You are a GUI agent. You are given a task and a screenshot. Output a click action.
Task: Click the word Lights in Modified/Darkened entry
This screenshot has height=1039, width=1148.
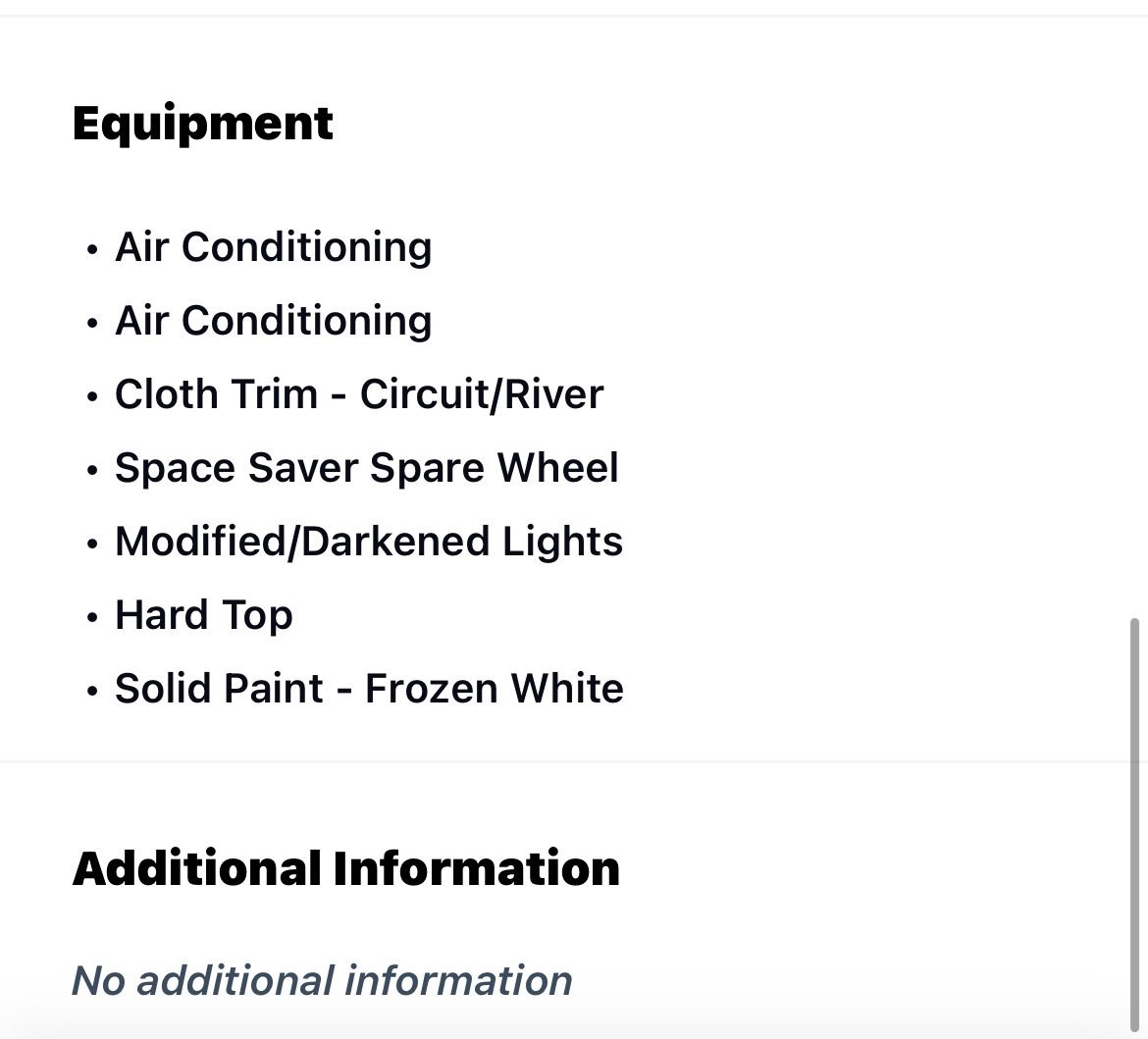coord(562,542)
